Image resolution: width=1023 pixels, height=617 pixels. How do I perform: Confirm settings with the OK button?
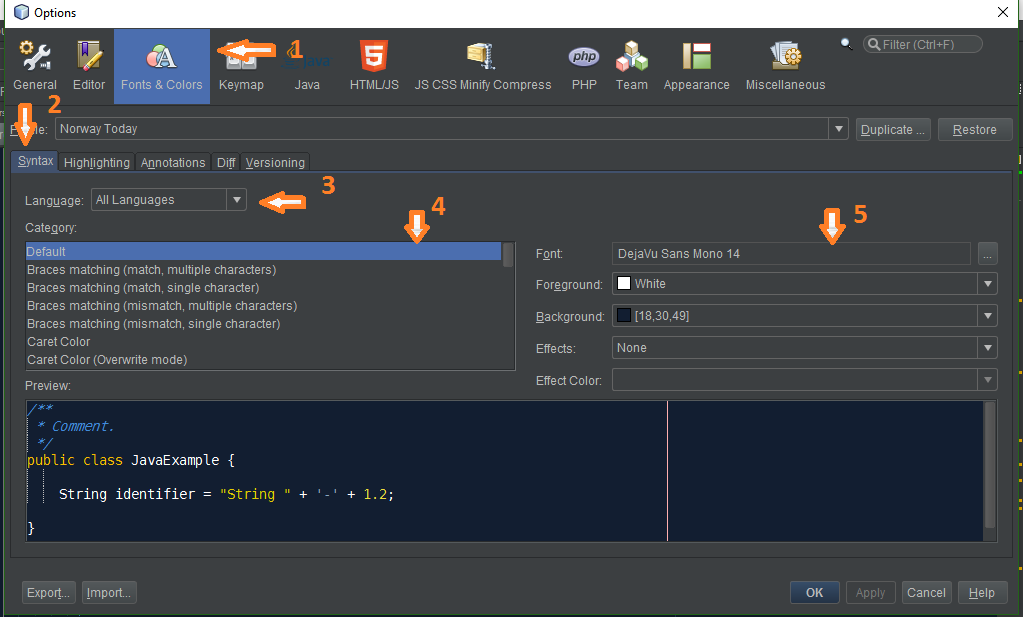click(814, 592)
